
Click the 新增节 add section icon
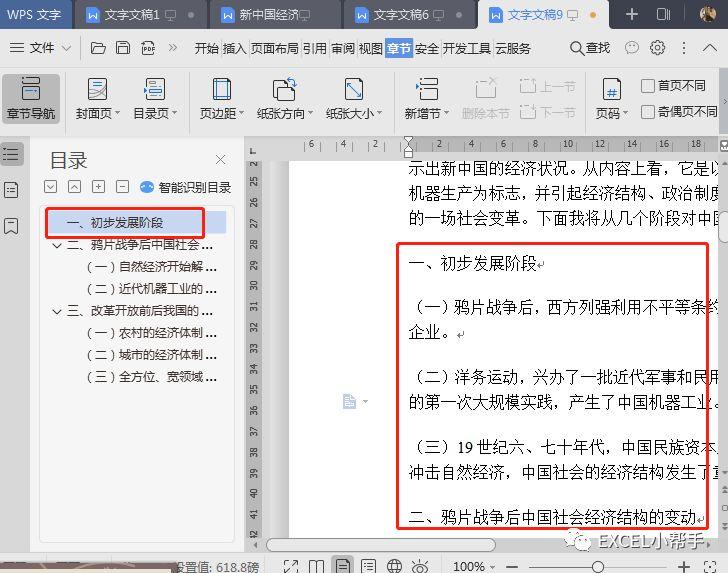click(427, 98)
